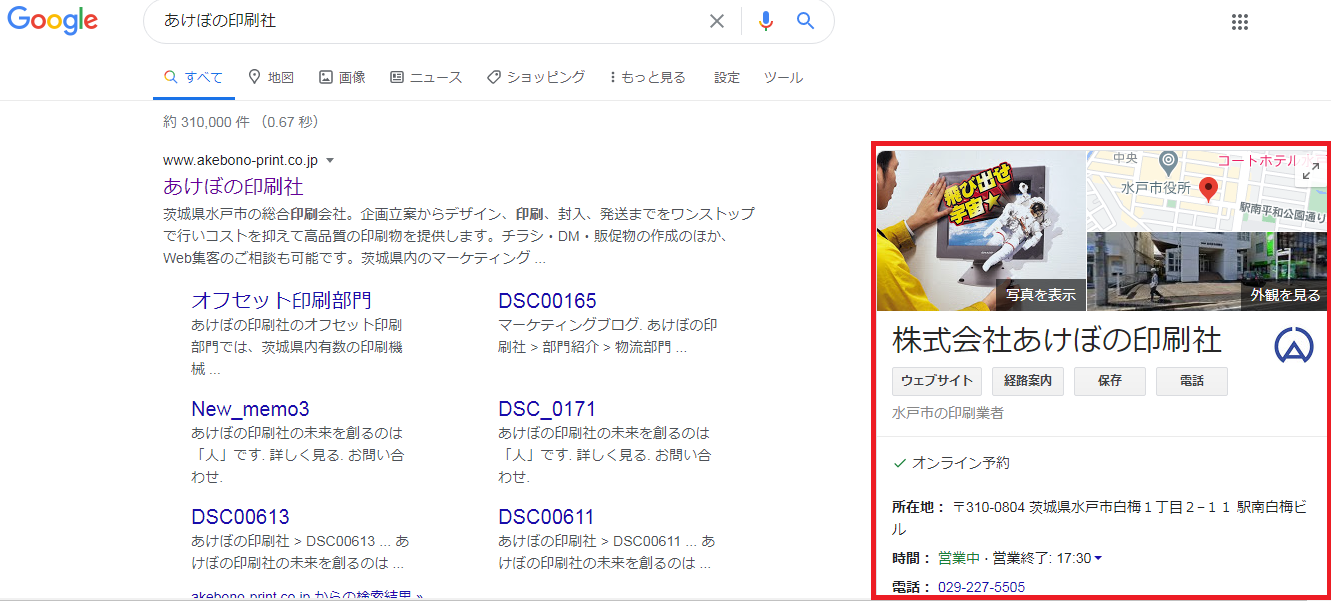This screenshot has height=601, width=1331.
Task: Click the 外観を見る street view thumbnail
Action: [1207, 271]
